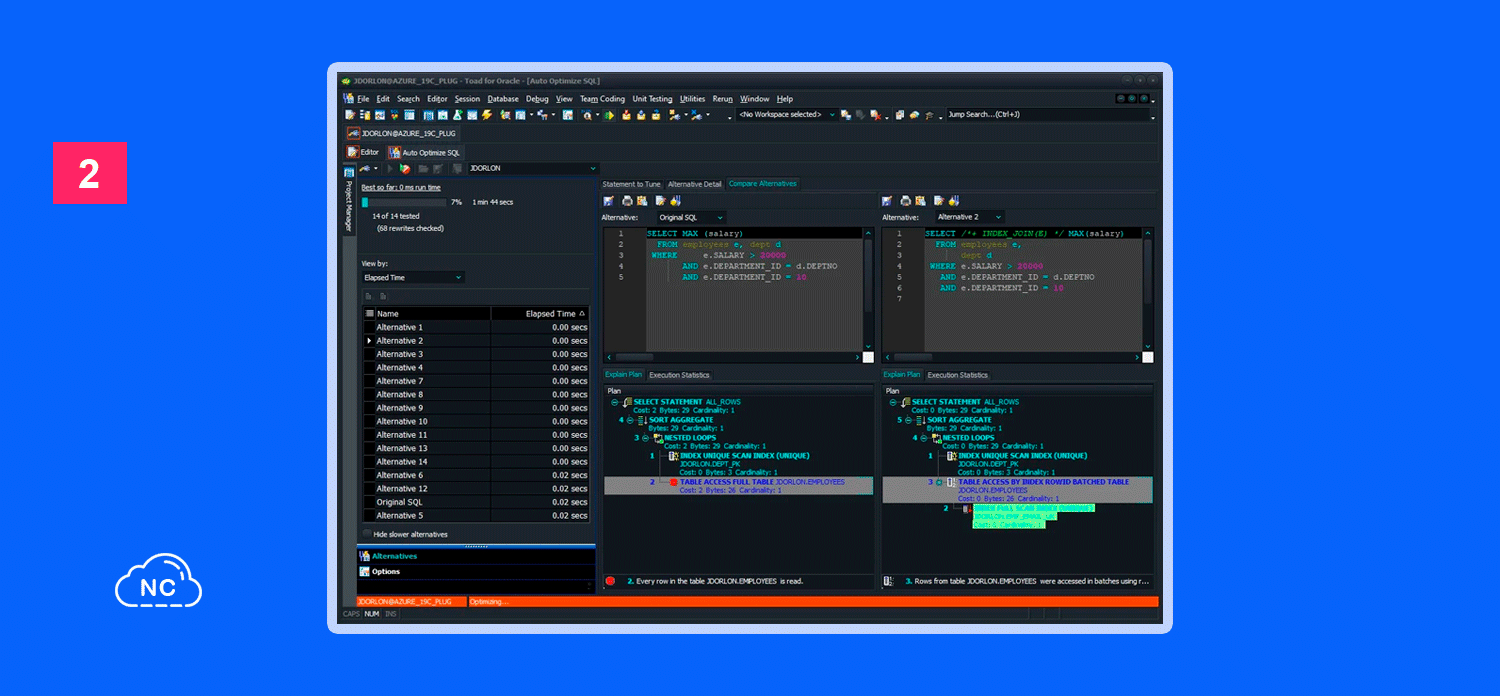The image size is (1500, 696).
Task: Click the cloud icon near Jump Search
Action: pyautogui.click(x=914, y=115)
